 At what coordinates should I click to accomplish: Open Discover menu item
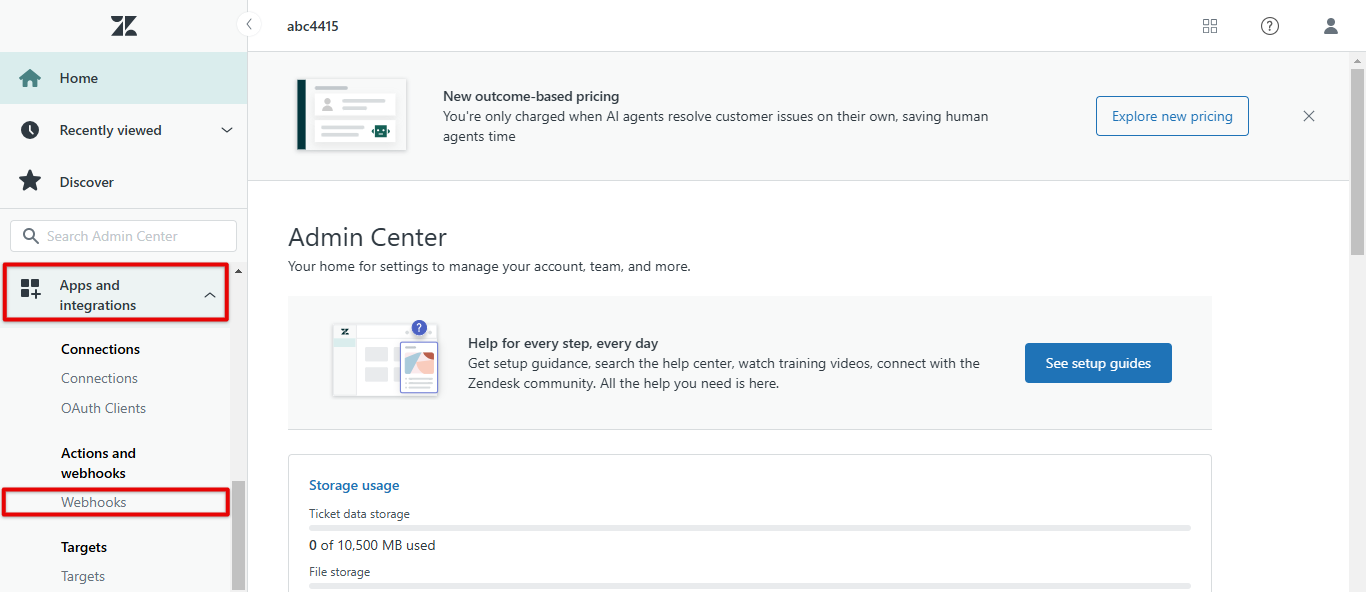coord(123,182)
